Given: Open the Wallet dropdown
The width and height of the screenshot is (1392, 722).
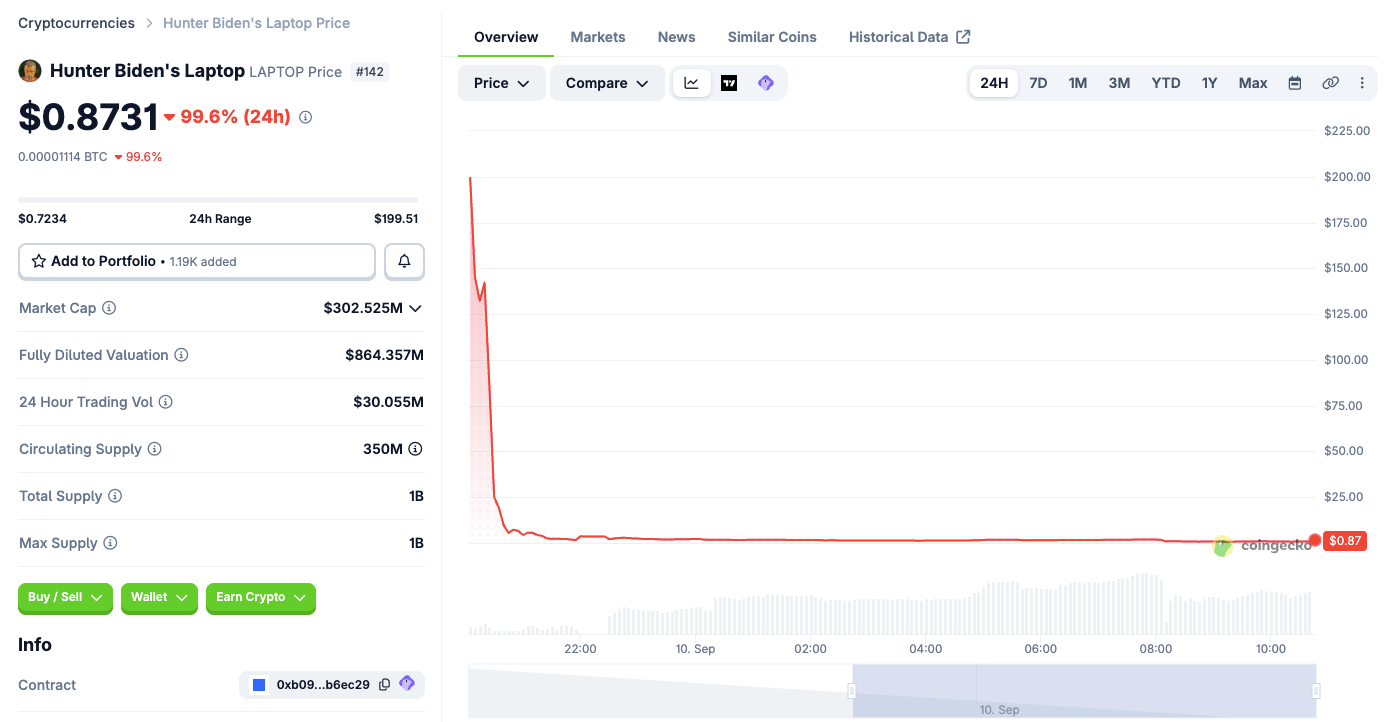Looking at the screenshot, I should pyautogui.click(x=159, y=597).
